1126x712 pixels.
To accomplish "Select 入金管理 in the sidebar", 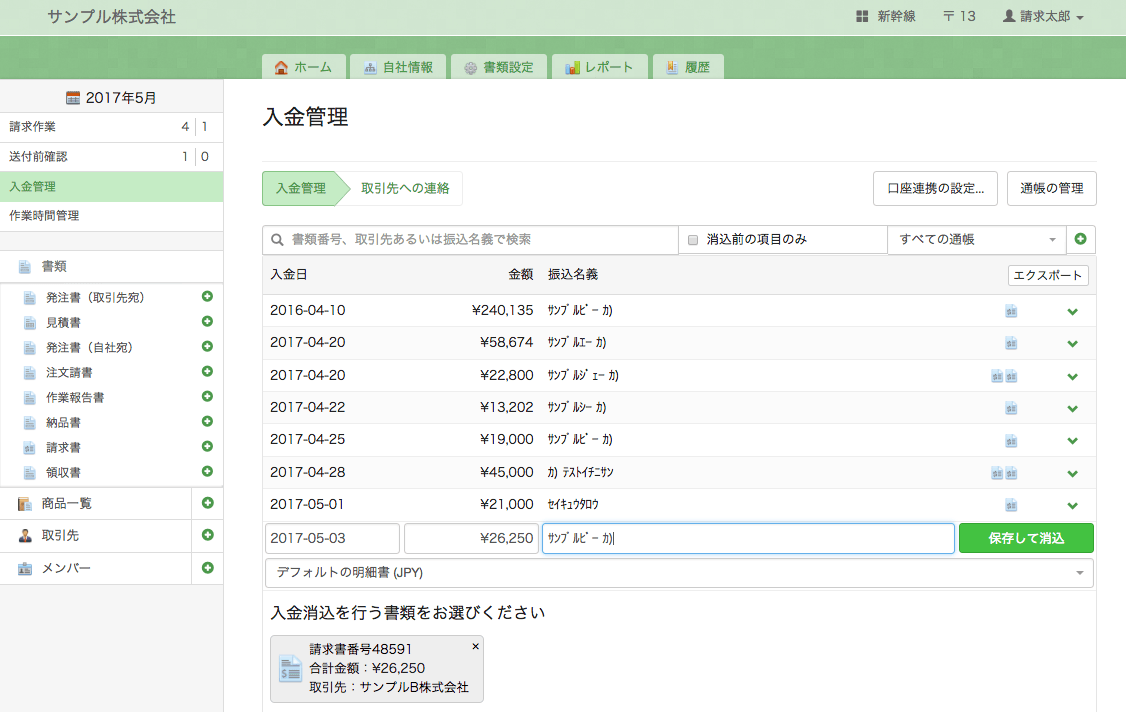I will click(111, 187).
